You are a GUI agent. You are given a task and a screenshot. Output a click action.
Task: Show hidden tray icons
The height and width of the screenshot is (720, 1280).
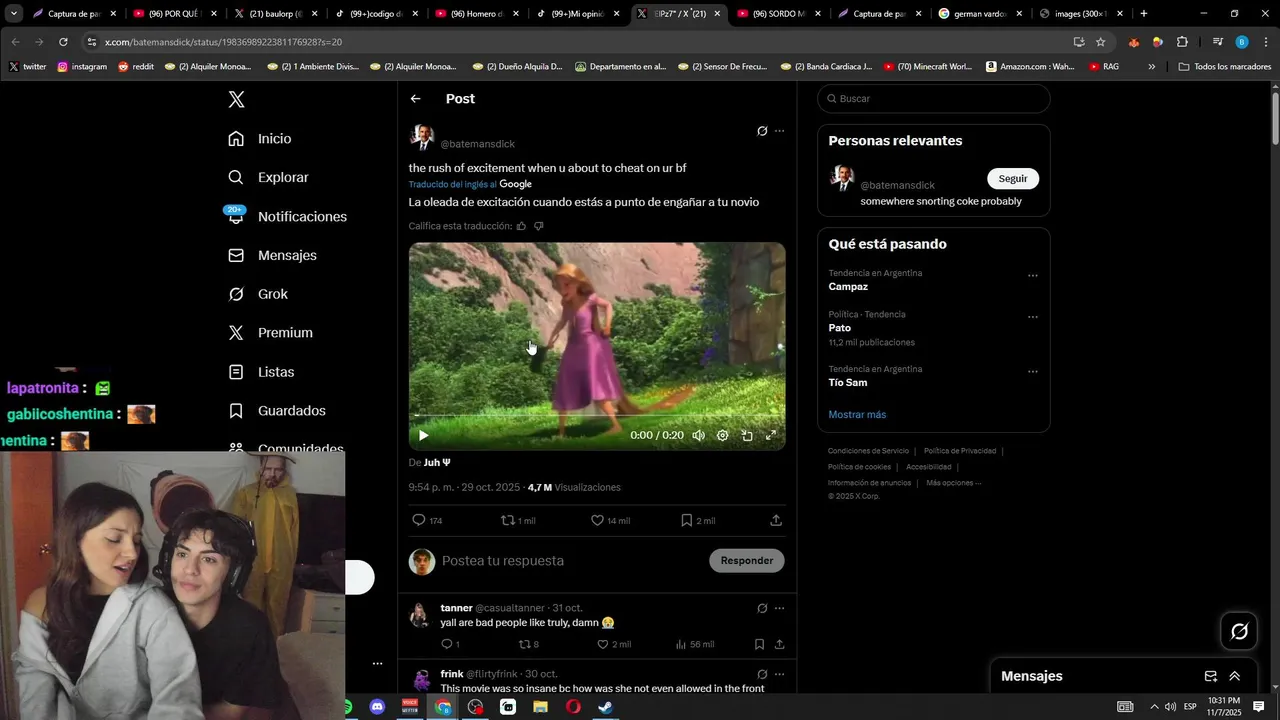1154,707
